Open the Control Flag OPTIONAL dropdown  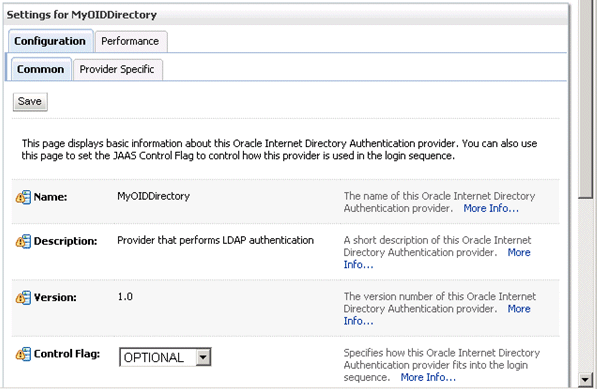point(165,357)
